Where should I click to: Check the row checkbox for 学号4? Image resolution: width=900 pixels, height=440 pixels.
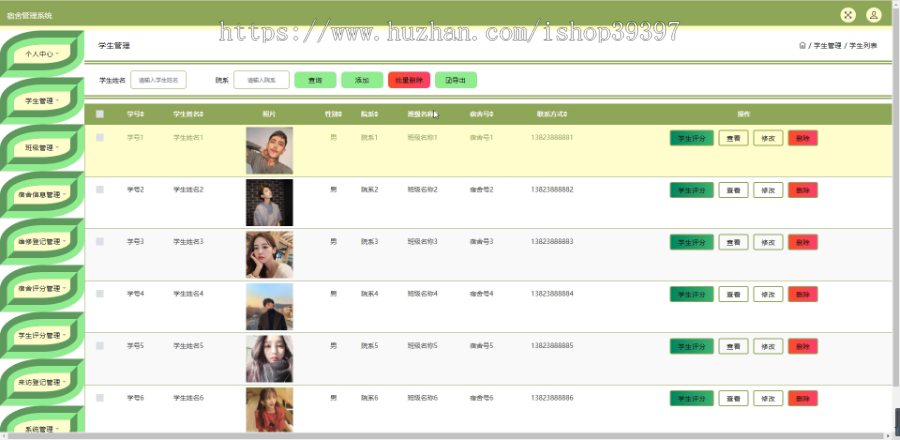pyautogui.click(x=100, y=294)
